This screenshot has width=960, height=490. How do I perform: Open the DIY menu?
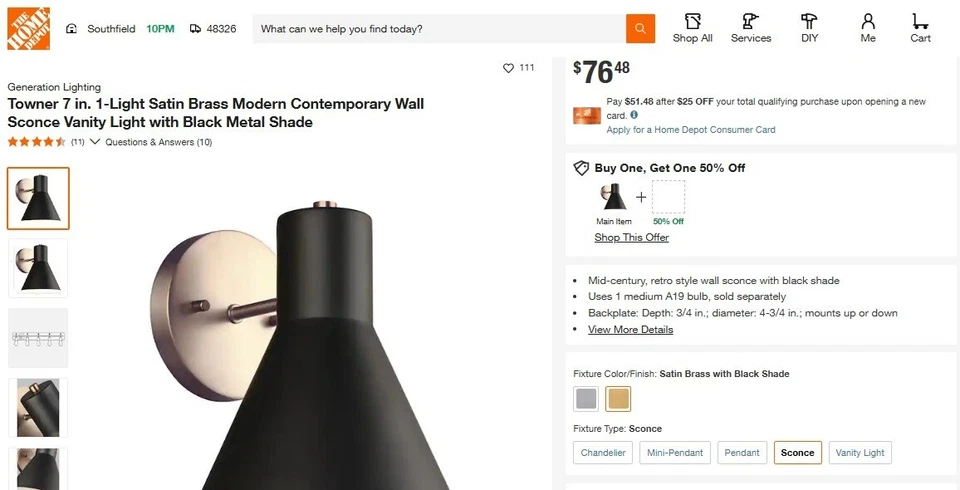809,28
